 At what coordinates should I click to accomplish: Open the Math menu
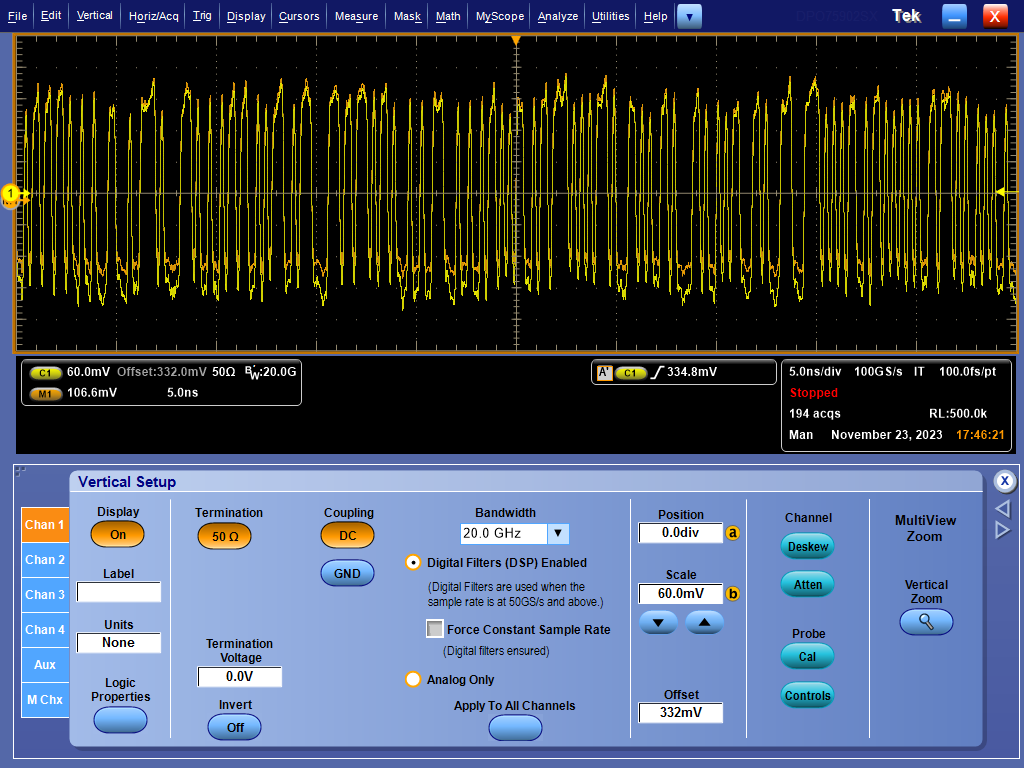[x=448, y=16]
